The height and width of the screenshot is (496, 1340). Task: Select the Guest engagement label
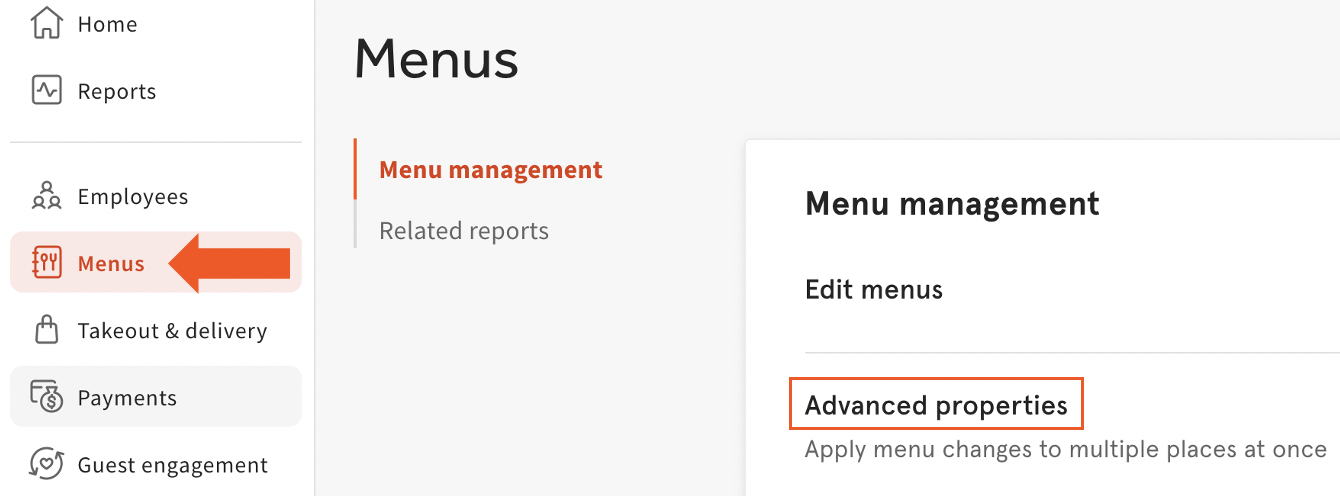(x=173, y=465)
